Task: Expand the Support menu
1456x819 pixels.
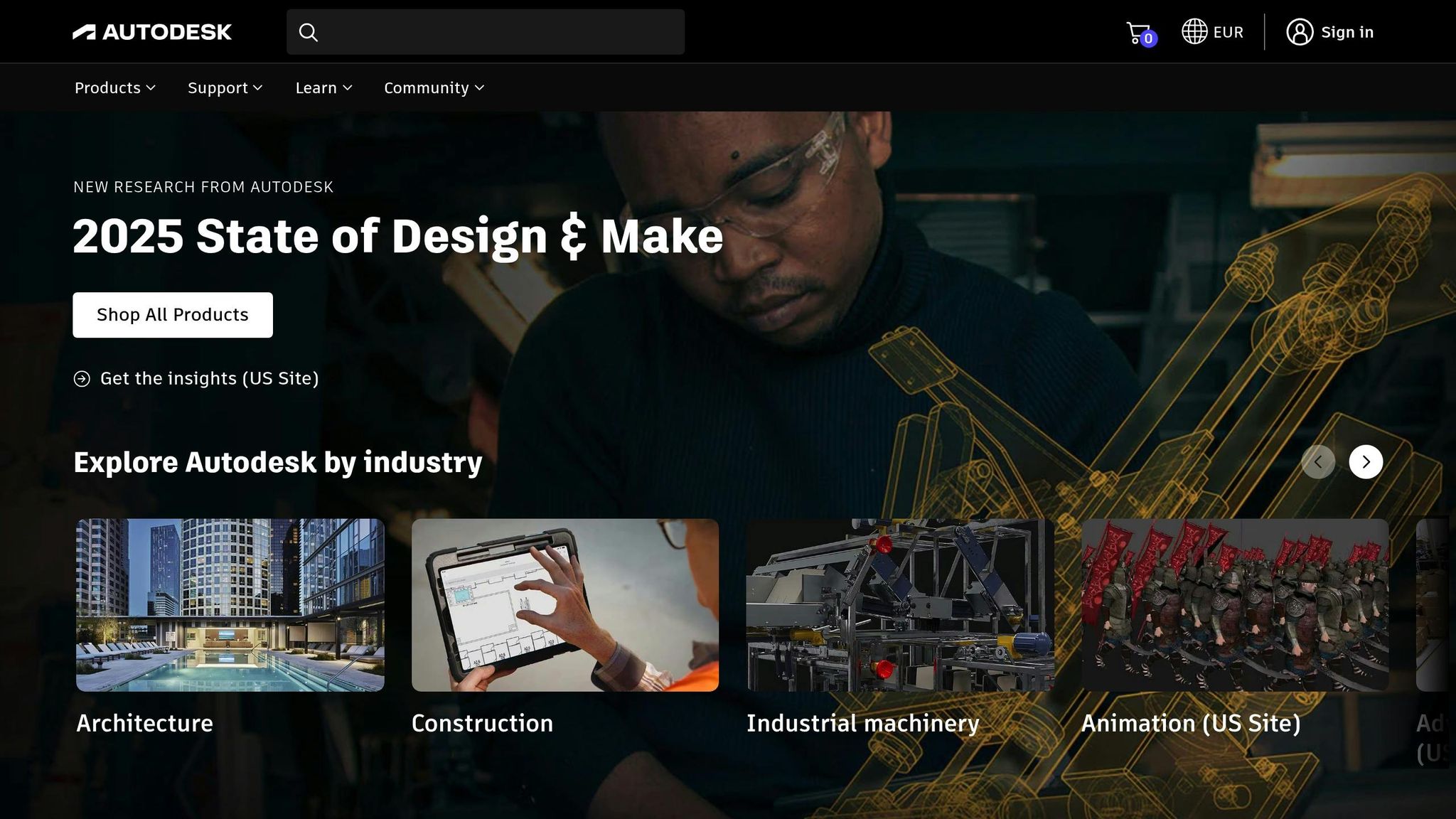Action: (225, 87)
